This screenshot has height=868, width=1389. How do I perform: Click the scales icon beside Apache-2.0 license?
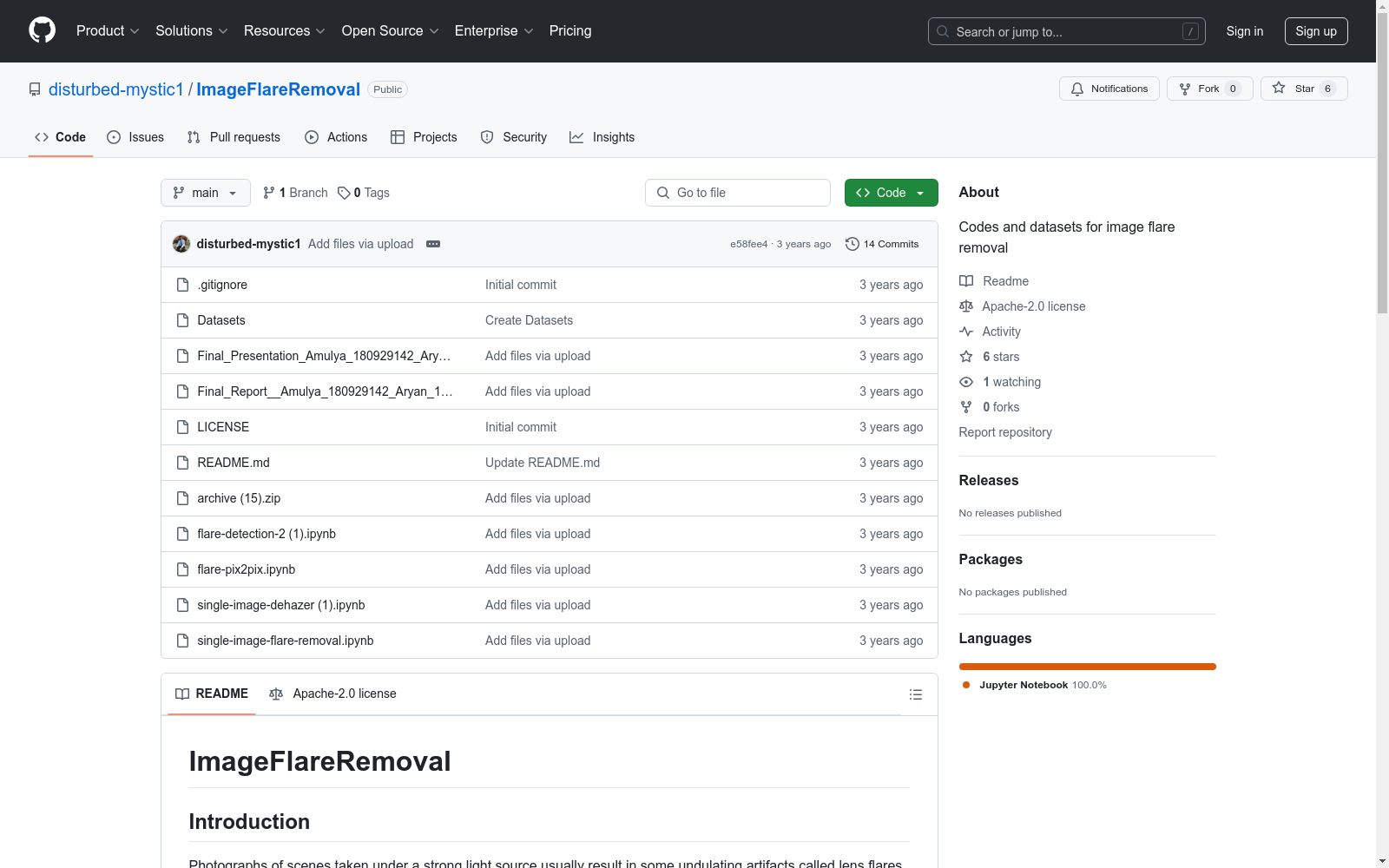click(966, 306)
